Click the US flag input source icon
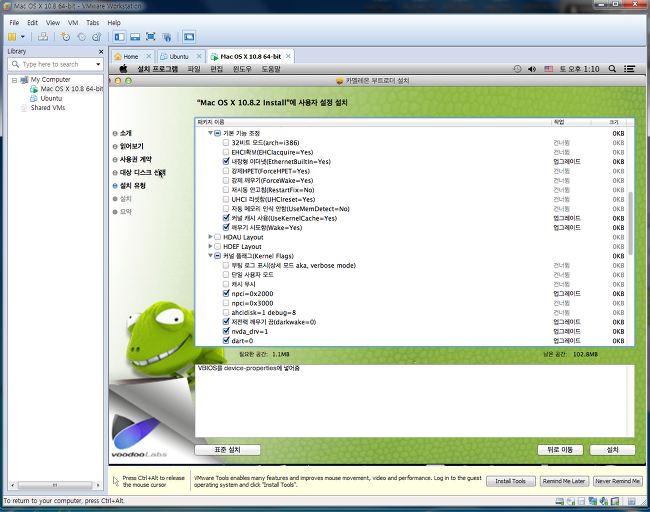The image size is (650, 512). coord(548,69)
